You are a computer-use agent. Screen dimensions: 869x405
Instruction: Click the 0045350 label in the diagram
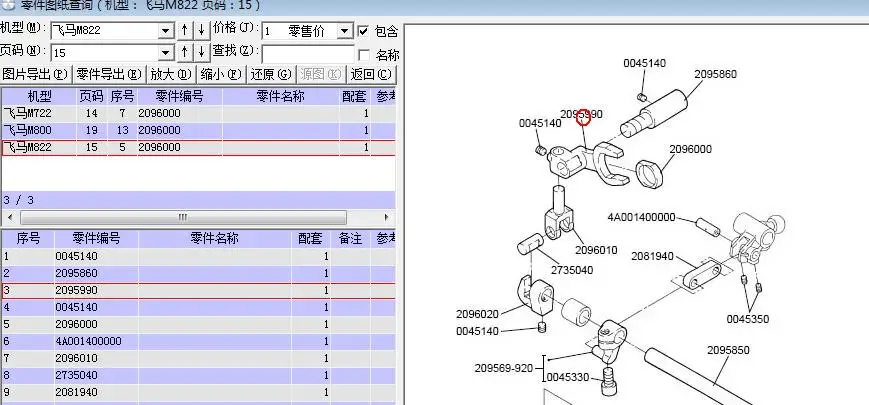click(x=748, y=319)
